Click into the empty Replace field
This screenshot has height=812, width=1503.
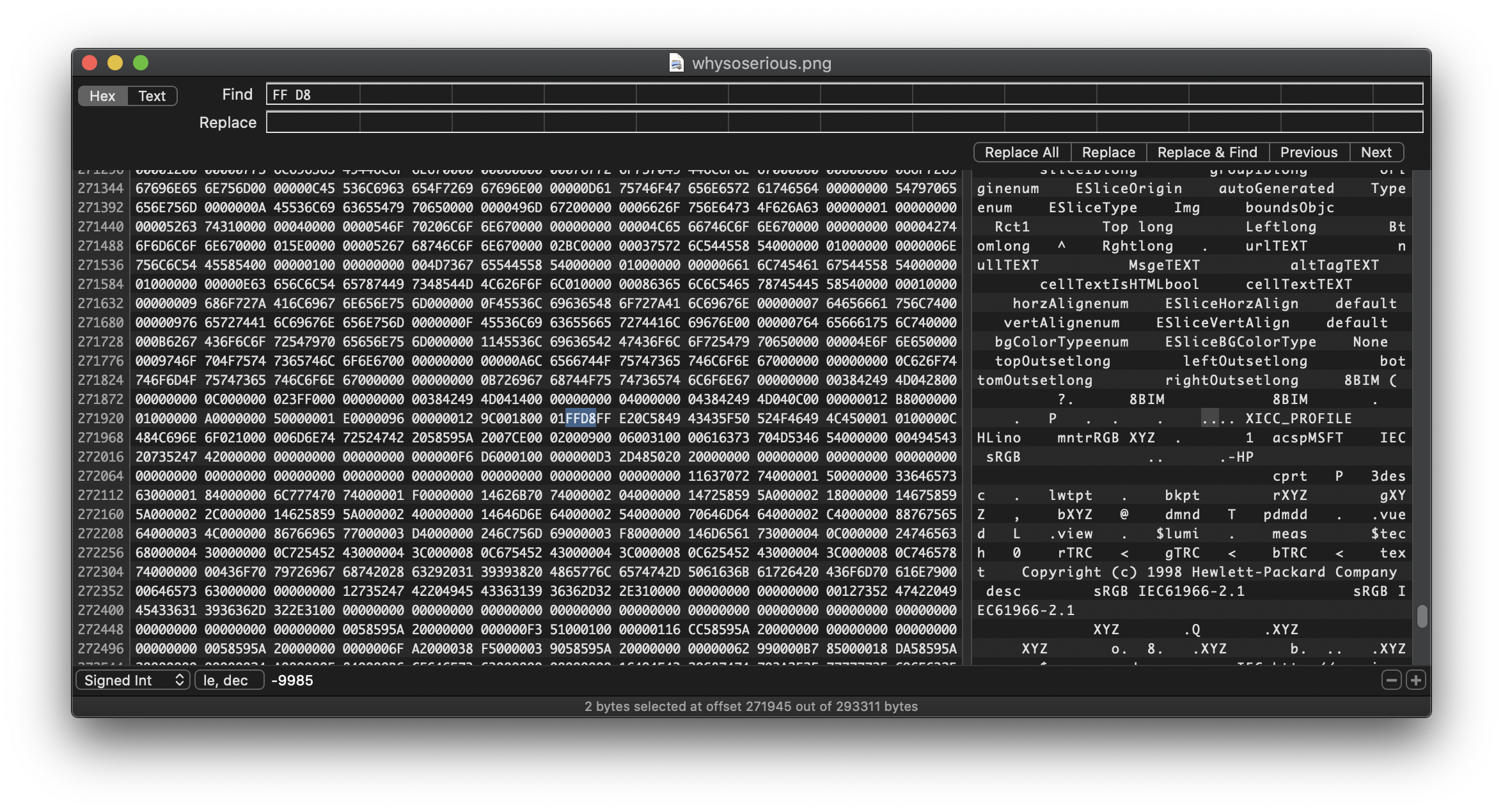844,122
